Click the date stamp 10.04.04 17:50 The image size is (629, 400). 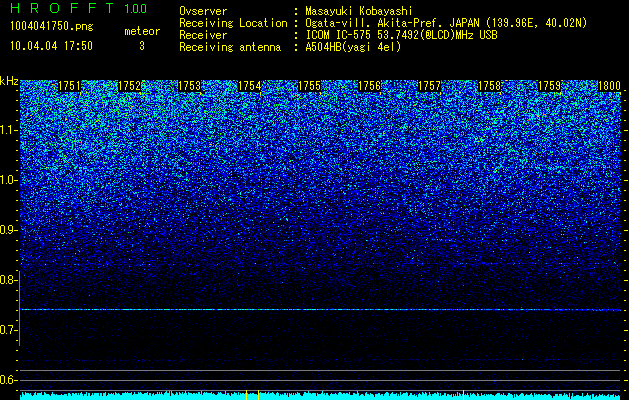[x=51, y=46]
